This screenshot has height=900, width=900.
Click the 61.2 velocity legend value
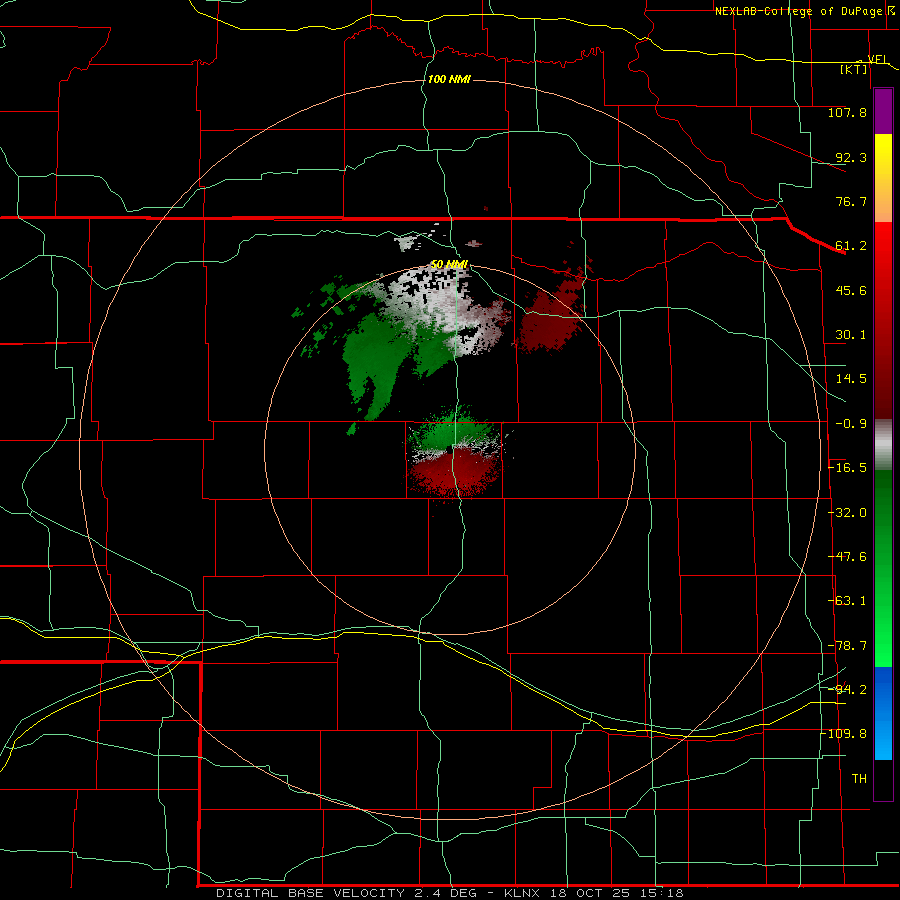pyautogui.click(x=851, y=246)
